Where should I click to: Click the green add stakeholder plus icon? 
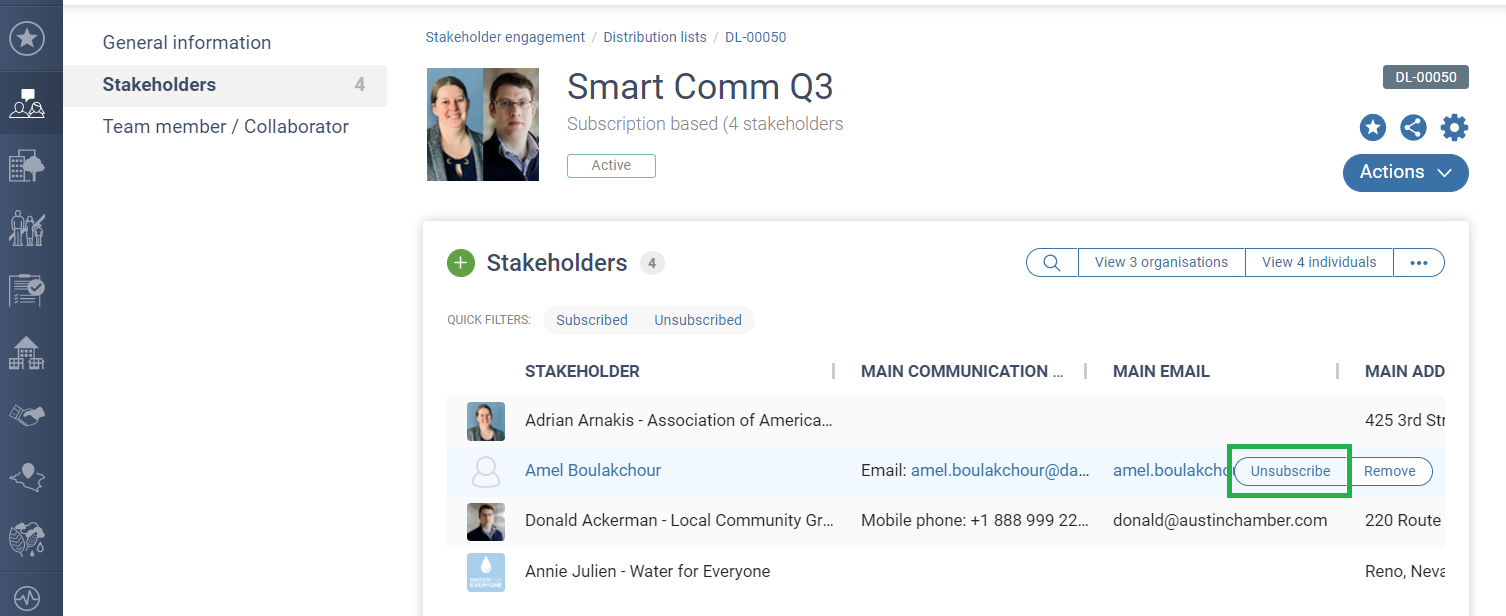coord(460,263)
